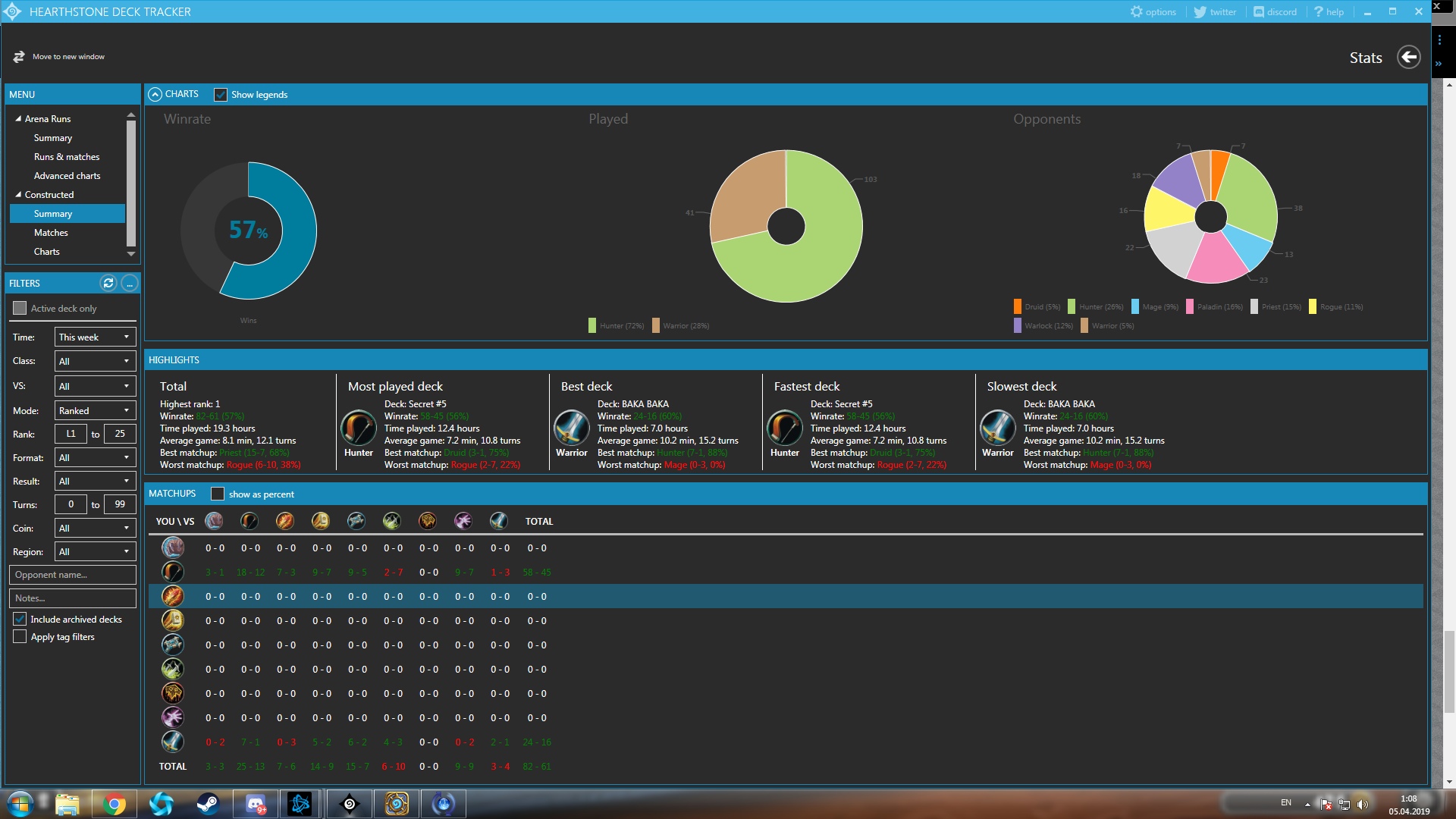Click the help link in the title bar
This screenshot has width=1456, height=819.
coord(1329,11)
